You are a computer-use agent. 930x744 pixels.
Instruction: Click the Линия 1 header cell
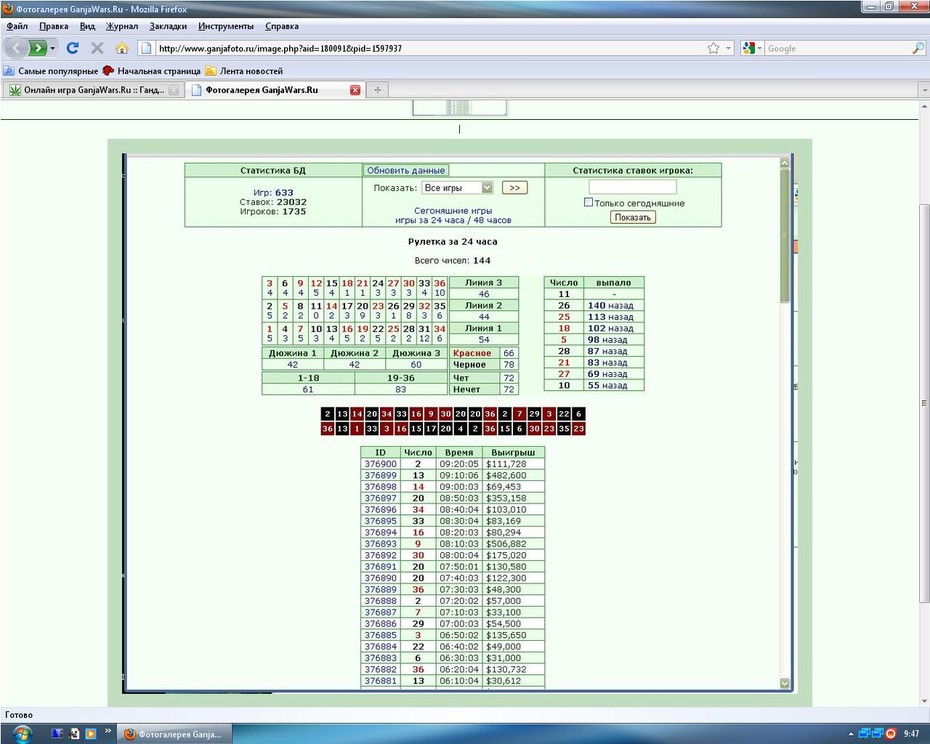483,328
